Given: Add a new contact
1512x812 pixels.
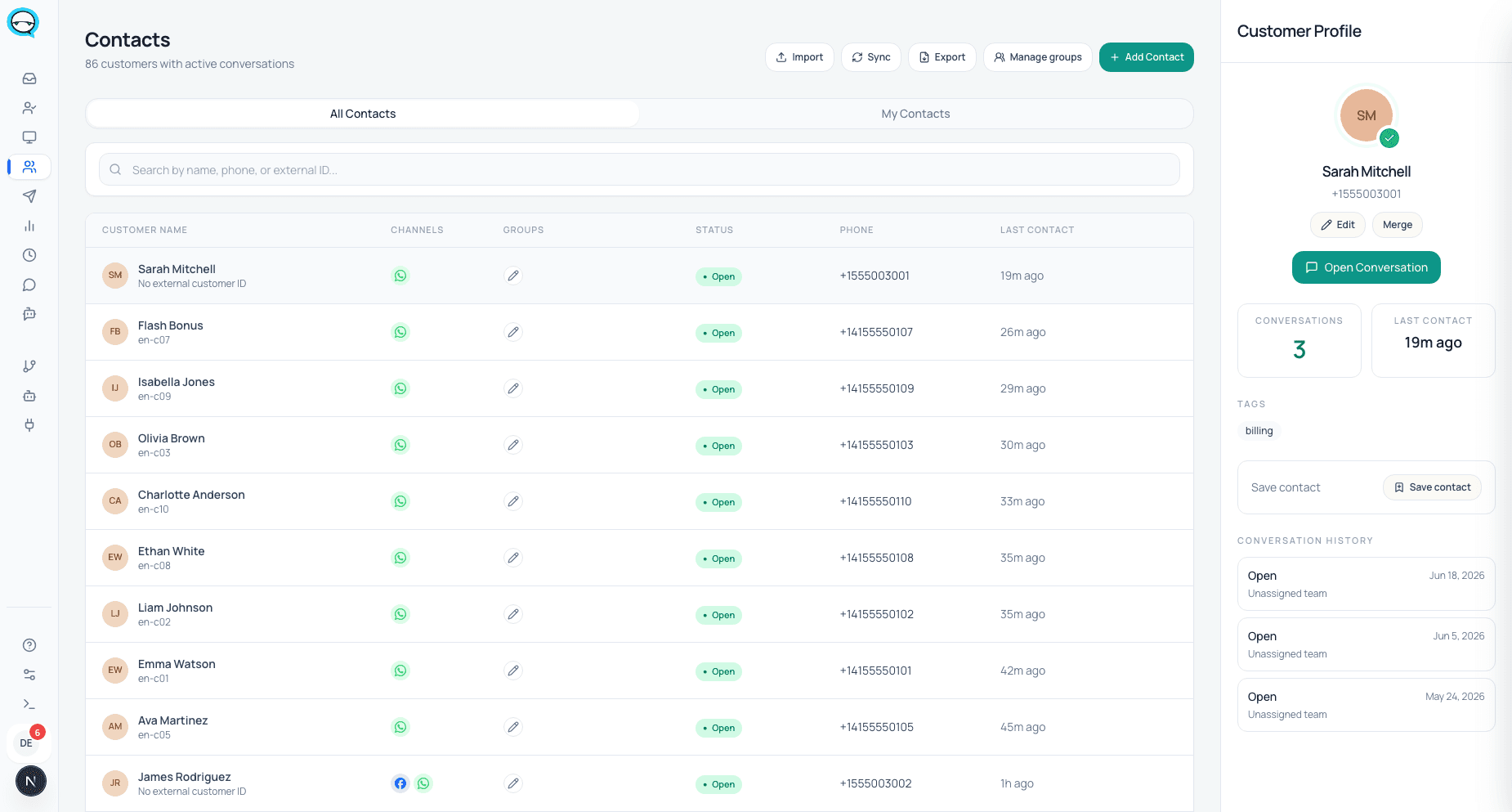Looking at the screenshot, I should click(x=1147, y=57).
